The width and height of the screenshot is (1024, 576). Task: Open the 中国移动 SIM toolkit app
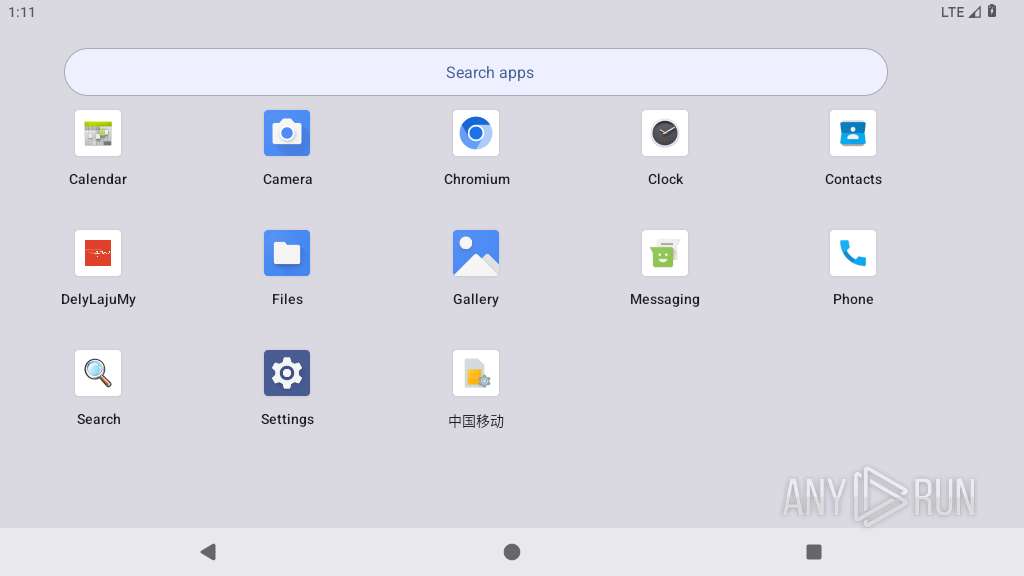476,374
